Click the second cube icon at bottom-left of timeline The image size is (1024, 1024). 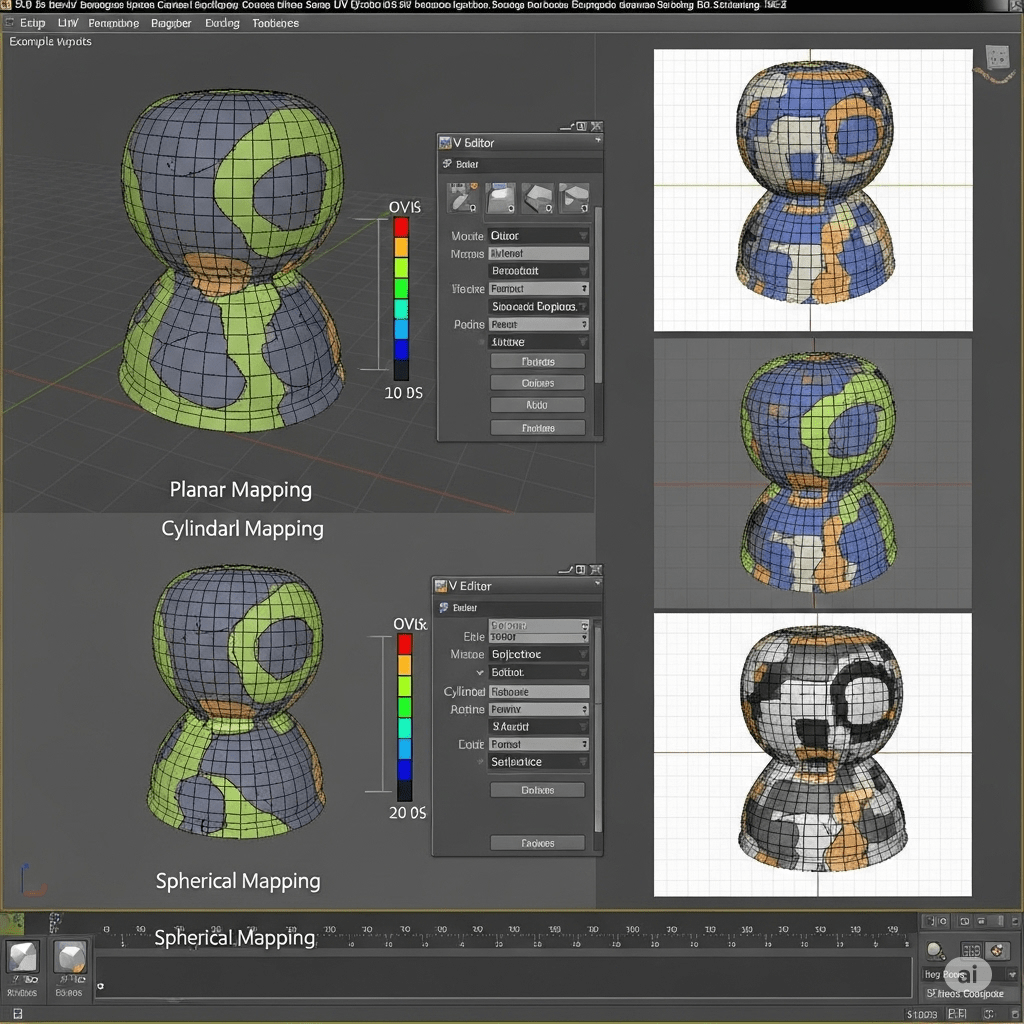click(69, 958)
